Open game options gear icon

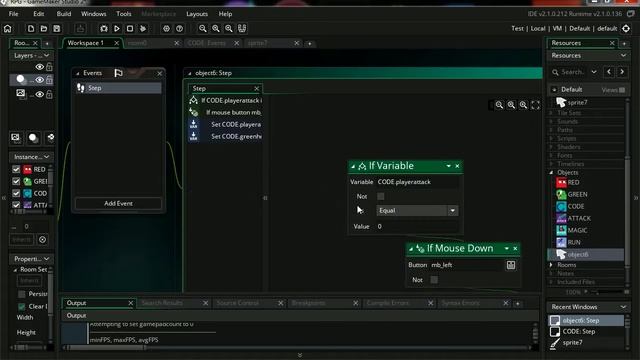167,29
